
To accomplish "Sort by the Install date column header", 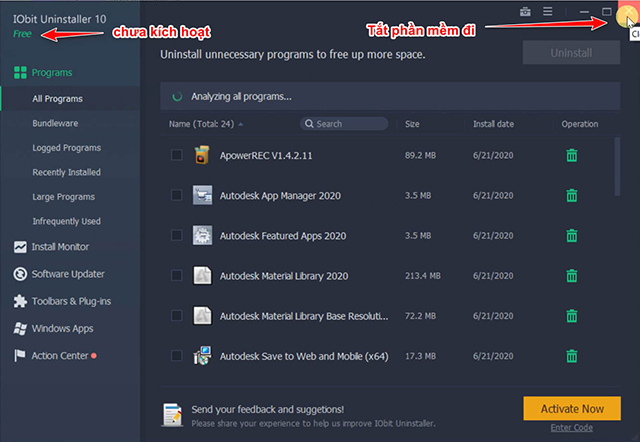I will 493,124.
